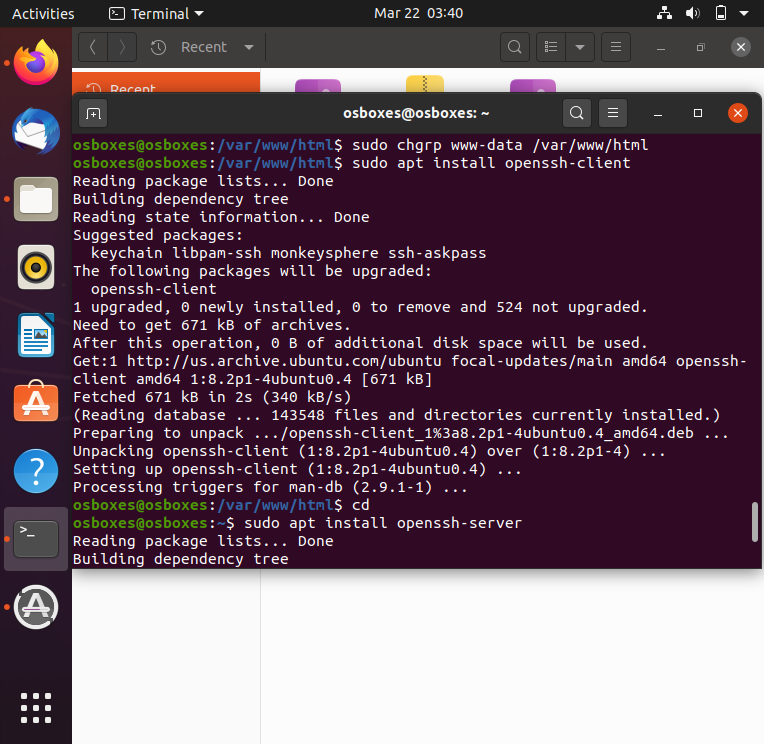Open the Files app in the dock

tap(36, 199)
